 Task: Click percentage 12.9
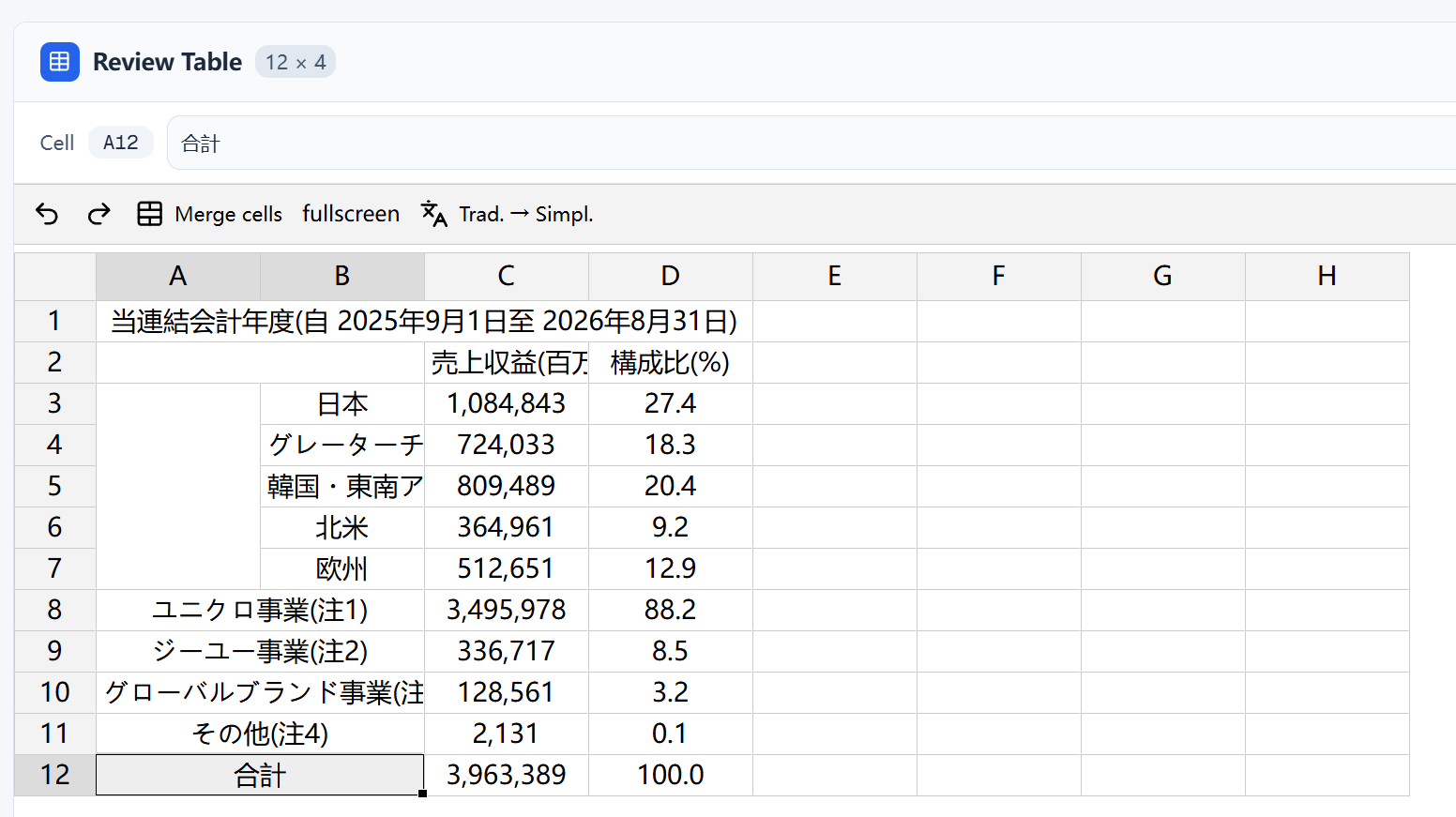(x=671, y=568)
